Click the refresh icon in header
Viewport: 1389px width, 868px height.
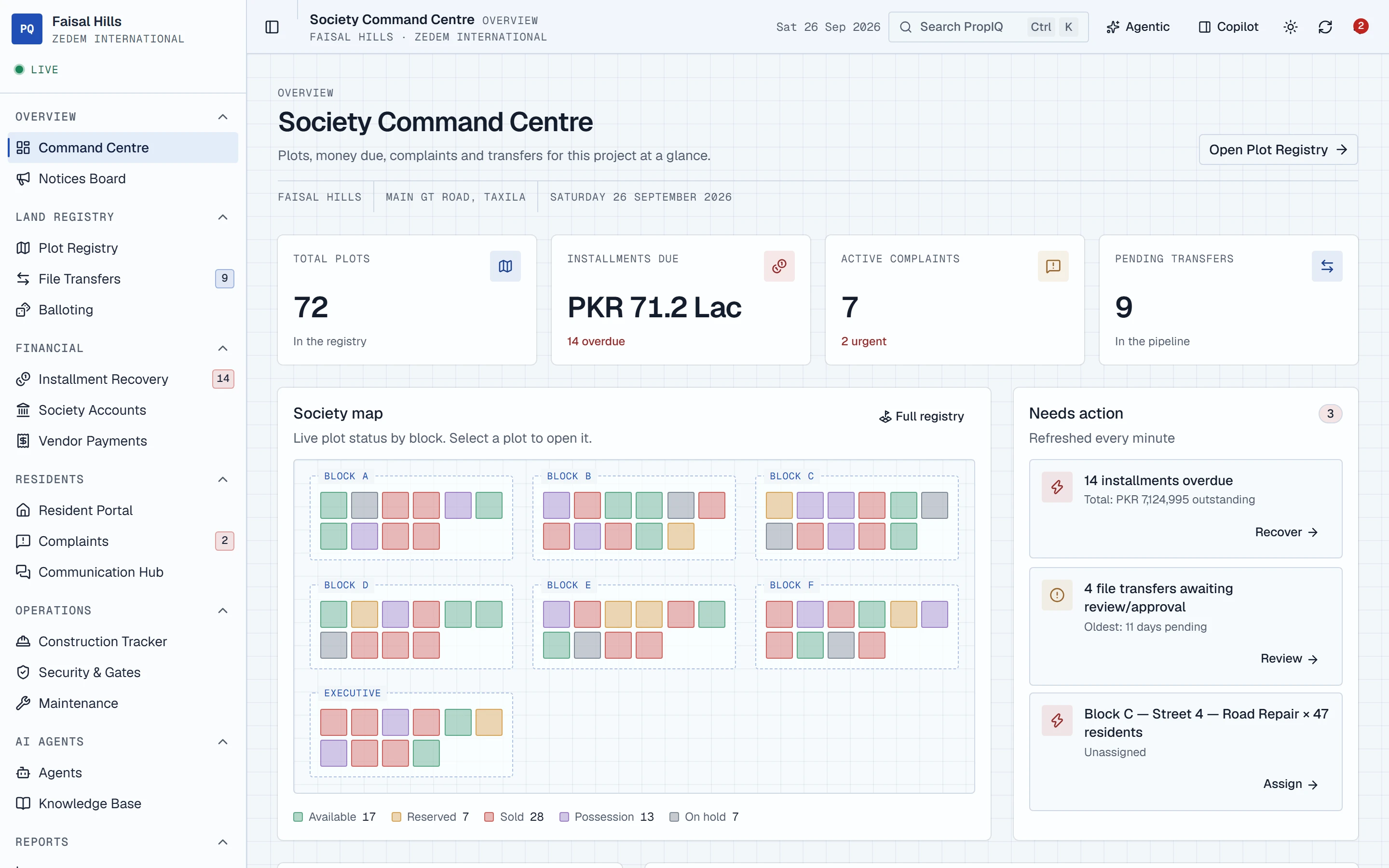point(1325,27)
